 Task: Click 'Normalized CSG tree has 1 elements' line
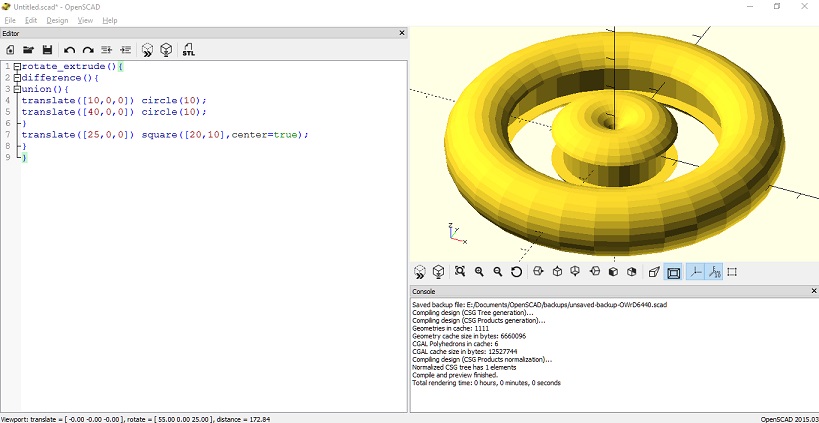(x=464, y=367)
